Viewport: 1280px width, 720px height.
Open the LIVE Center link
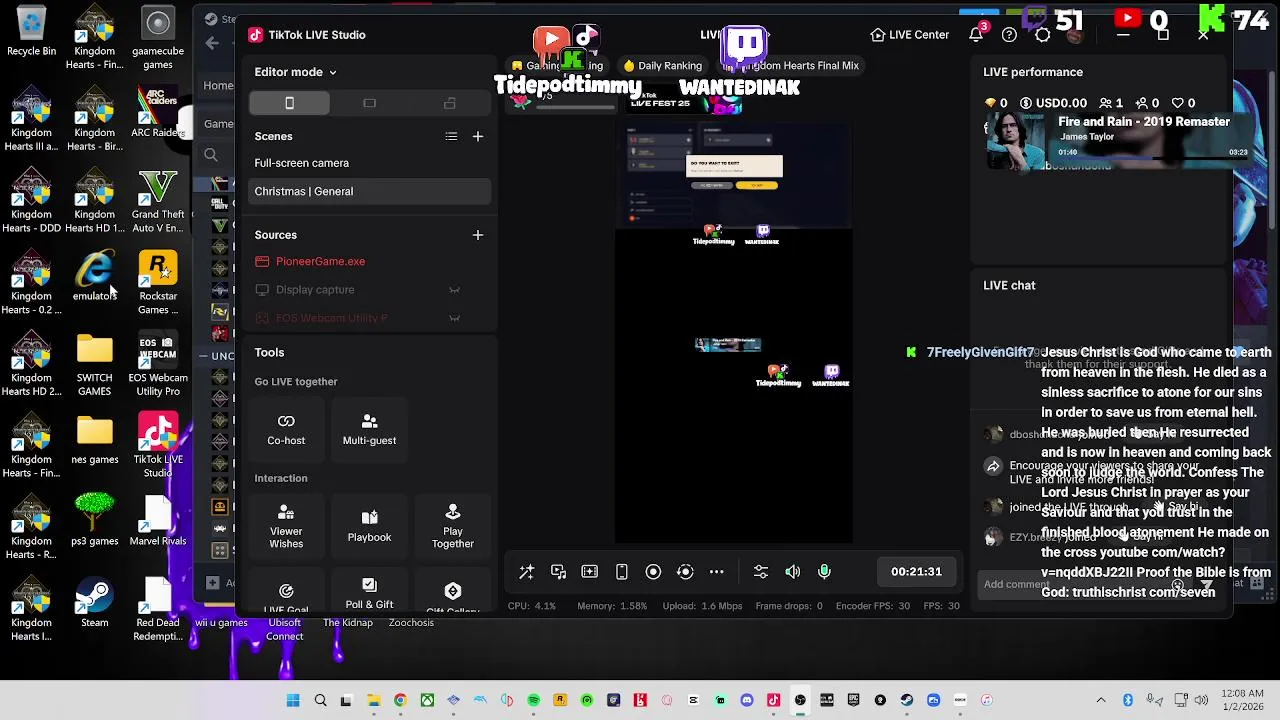coord(910,35)
